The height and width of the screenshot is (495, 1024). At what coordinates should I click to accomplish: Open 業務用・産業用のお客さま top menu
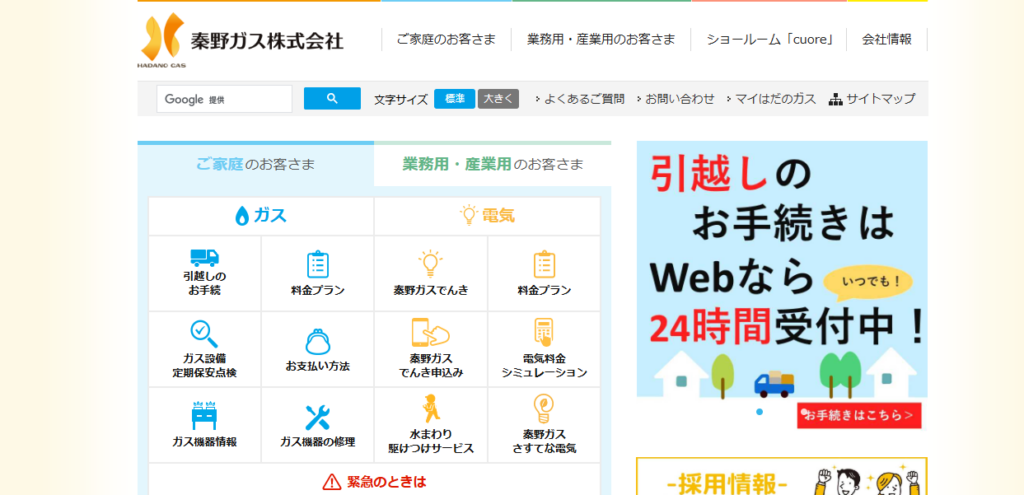tap(601, 39)
